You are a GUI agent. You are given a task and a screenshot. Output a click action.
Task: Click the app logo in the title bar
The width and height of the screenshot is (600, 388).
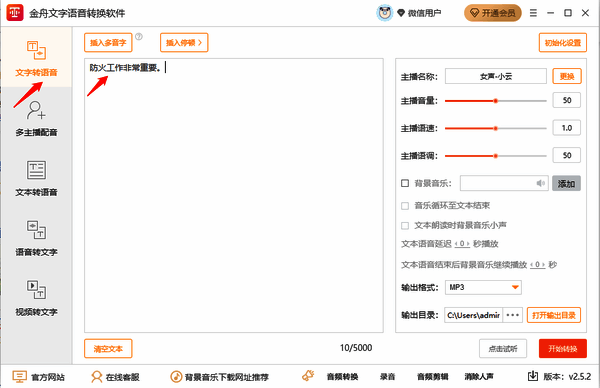[15, 13]
